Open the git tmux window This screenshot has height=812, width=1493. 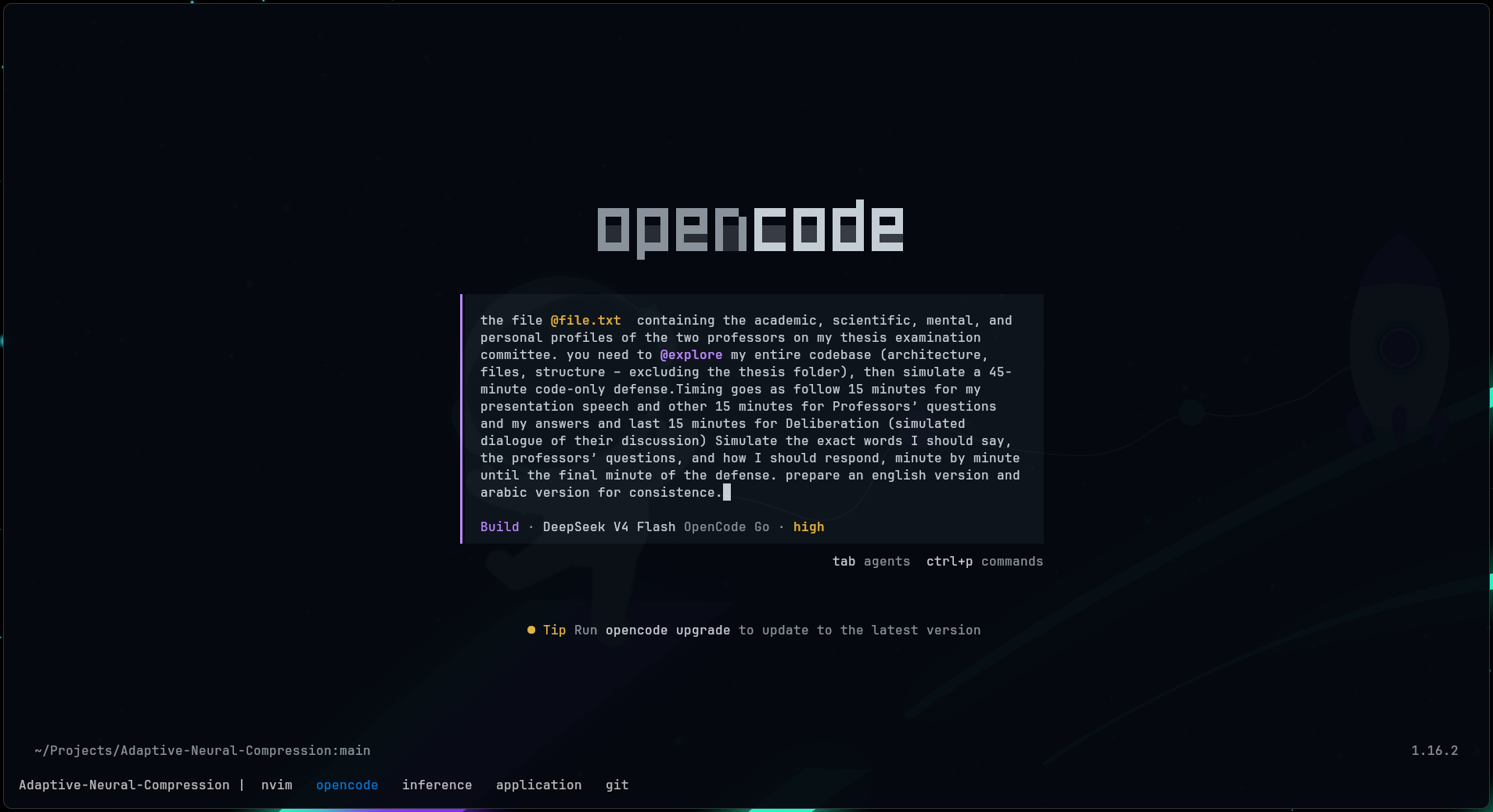coord(617,785)
